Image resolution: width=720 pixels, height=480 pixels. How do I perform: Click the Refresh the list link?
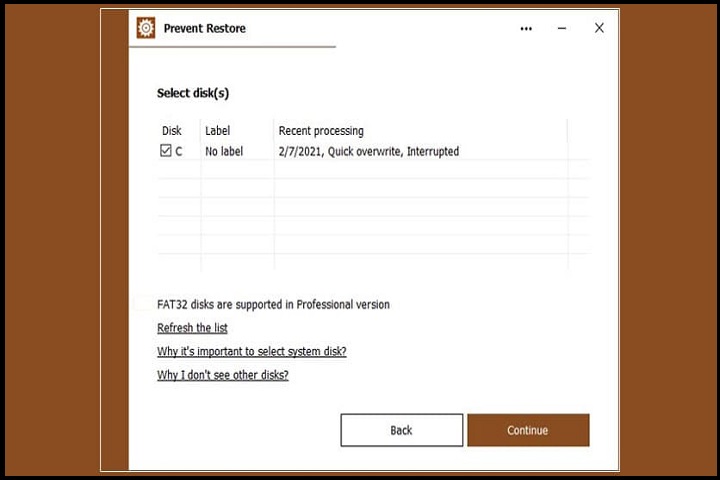192,328
